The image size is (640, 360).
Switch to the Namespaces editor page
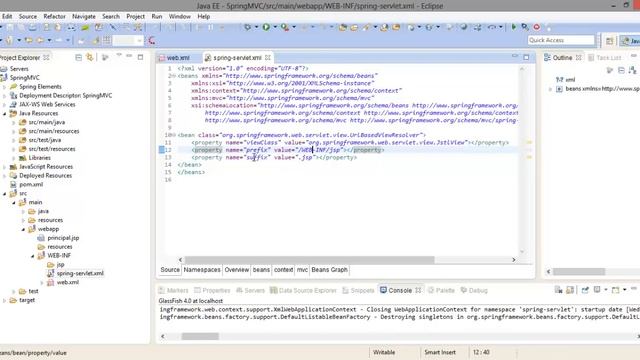coord(202,270)
